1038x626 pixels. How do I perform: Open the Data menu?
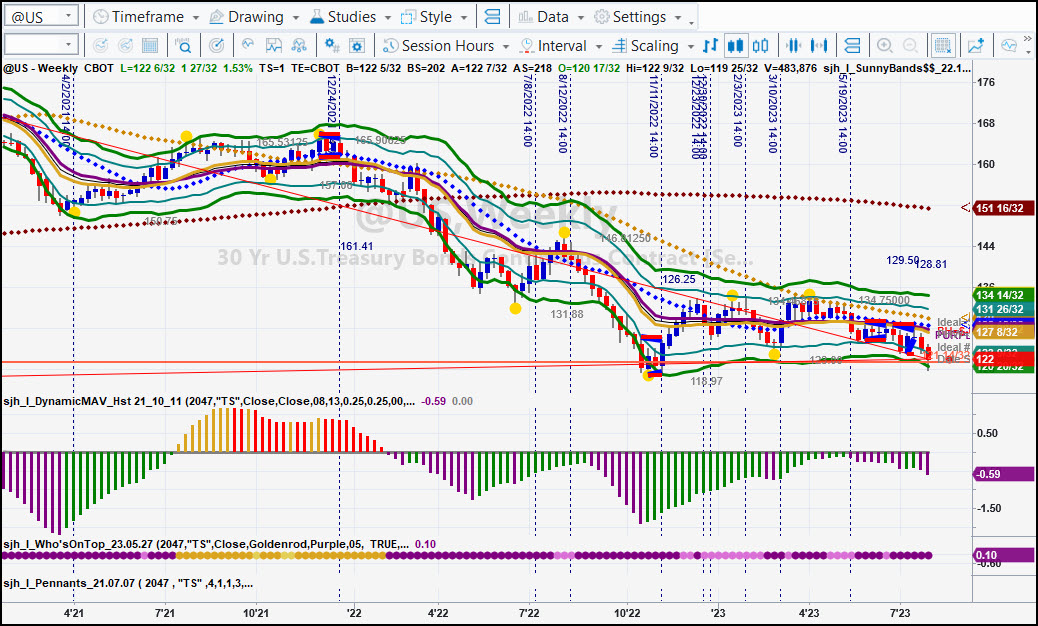point(543,17)
